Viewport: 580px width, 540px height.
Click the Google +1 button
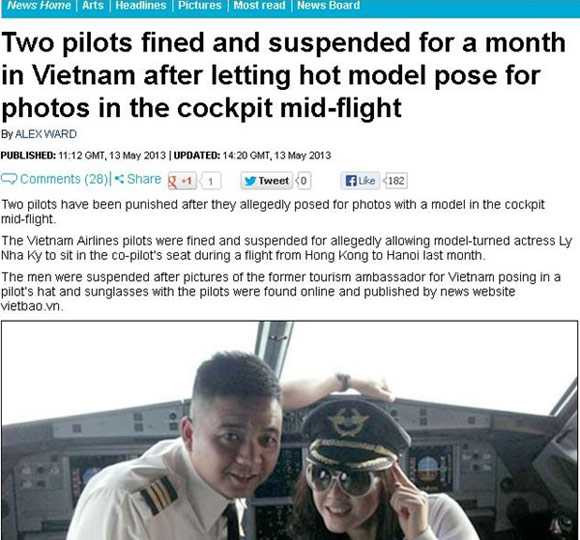tap(182, 181)
